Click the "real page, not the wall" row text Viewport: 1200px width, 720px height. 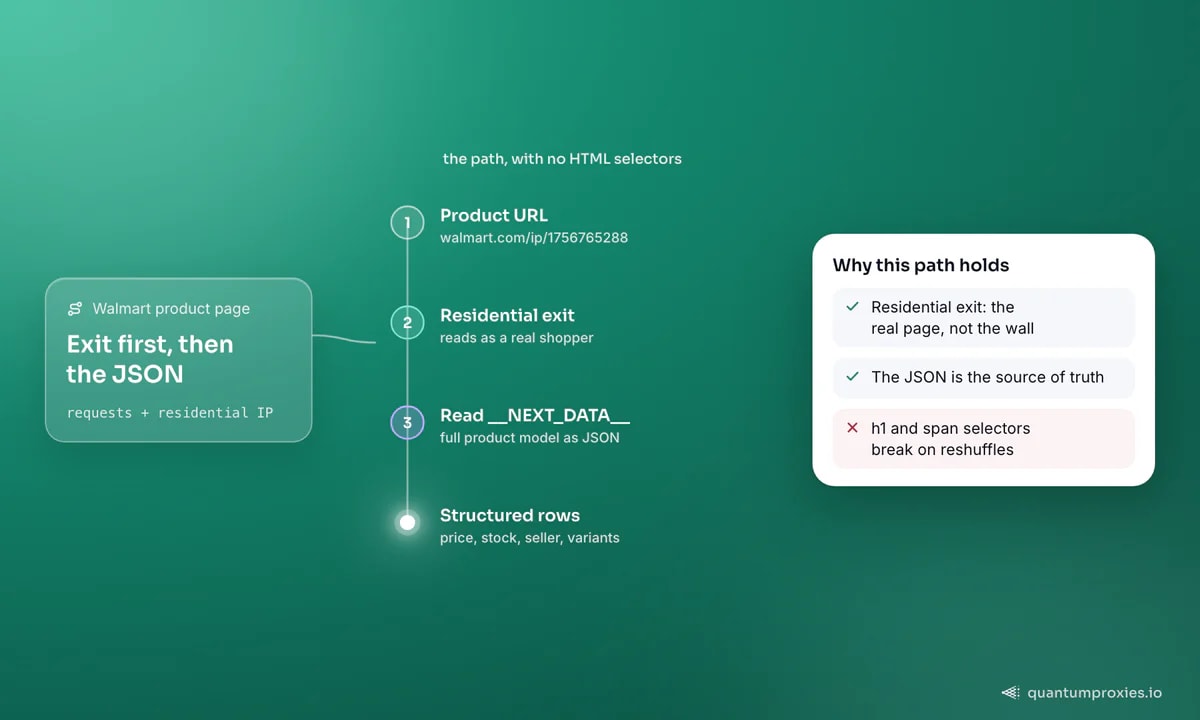coord(952,328)
